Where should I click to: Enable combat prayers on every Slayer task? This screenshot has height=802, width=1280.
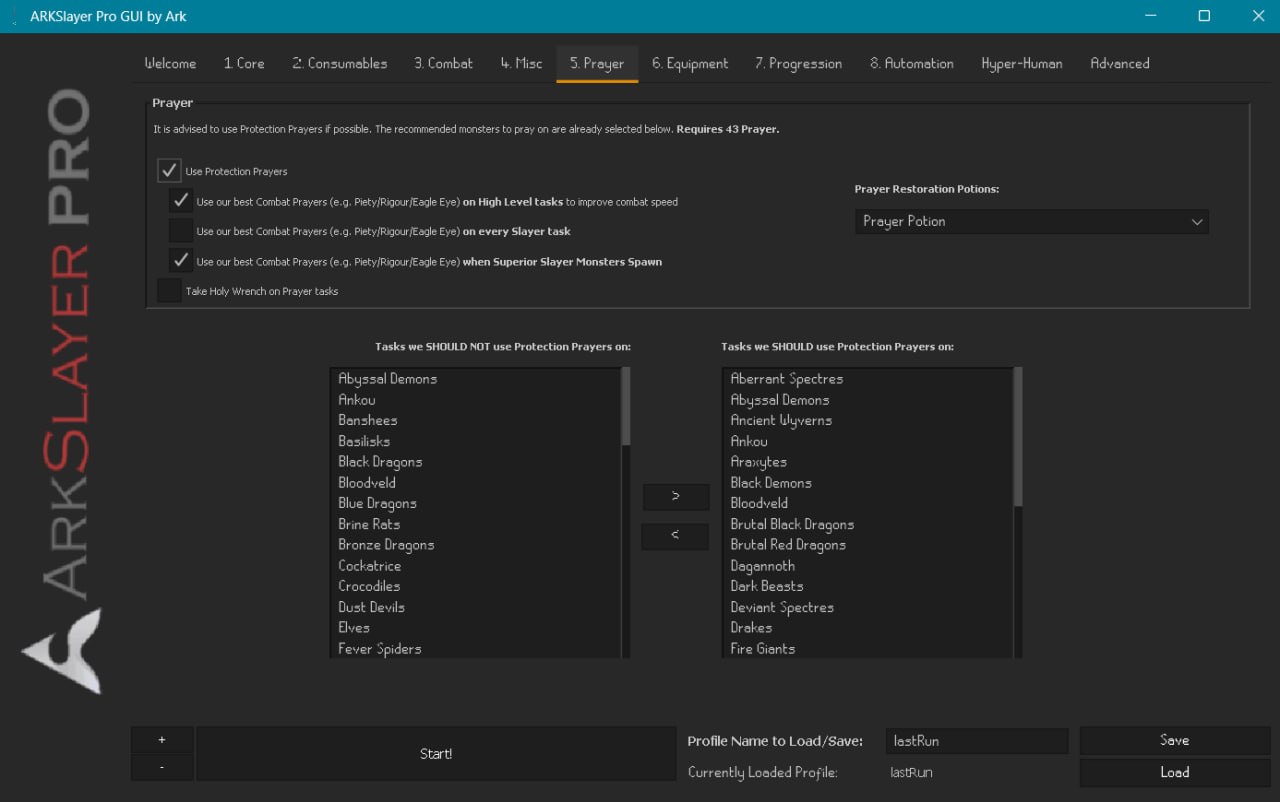pyautogui.click(x=180, y=231)
